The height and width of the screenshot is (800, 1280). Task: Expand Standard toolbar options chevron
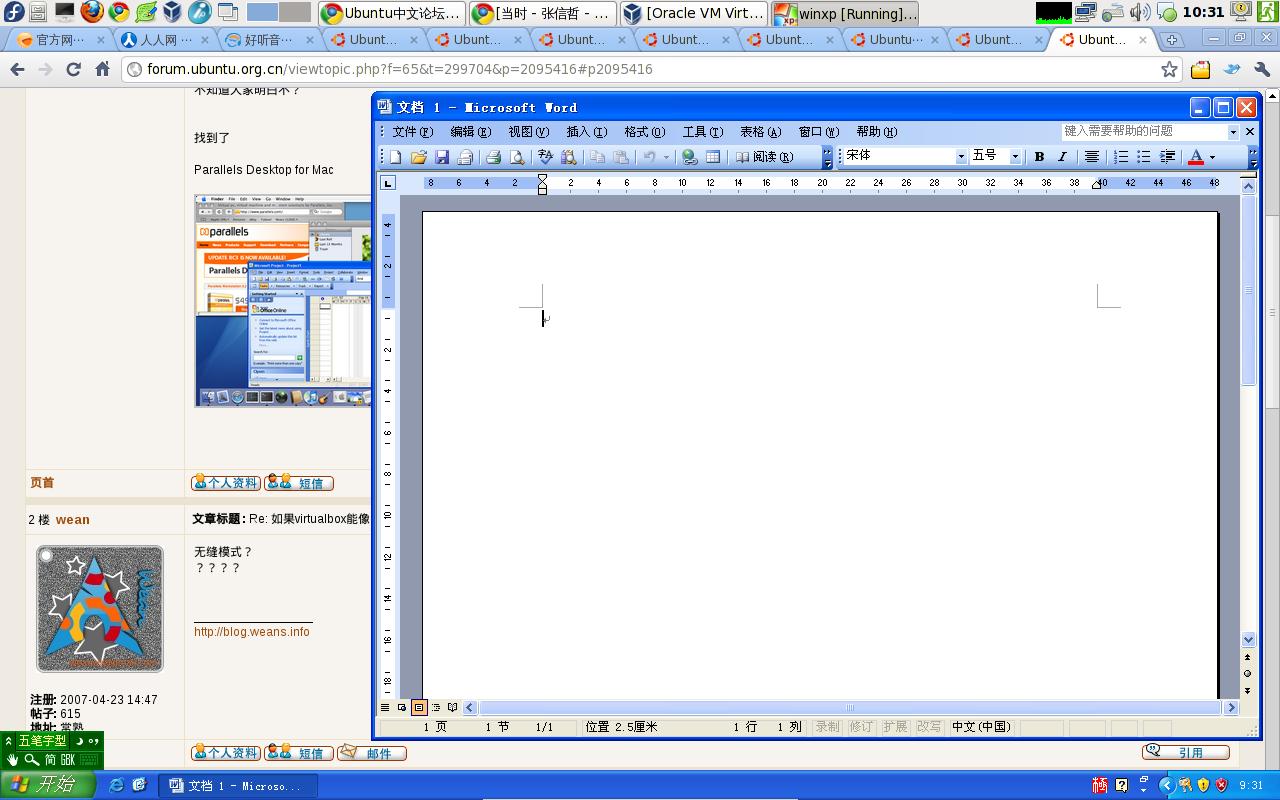point(827,157)
